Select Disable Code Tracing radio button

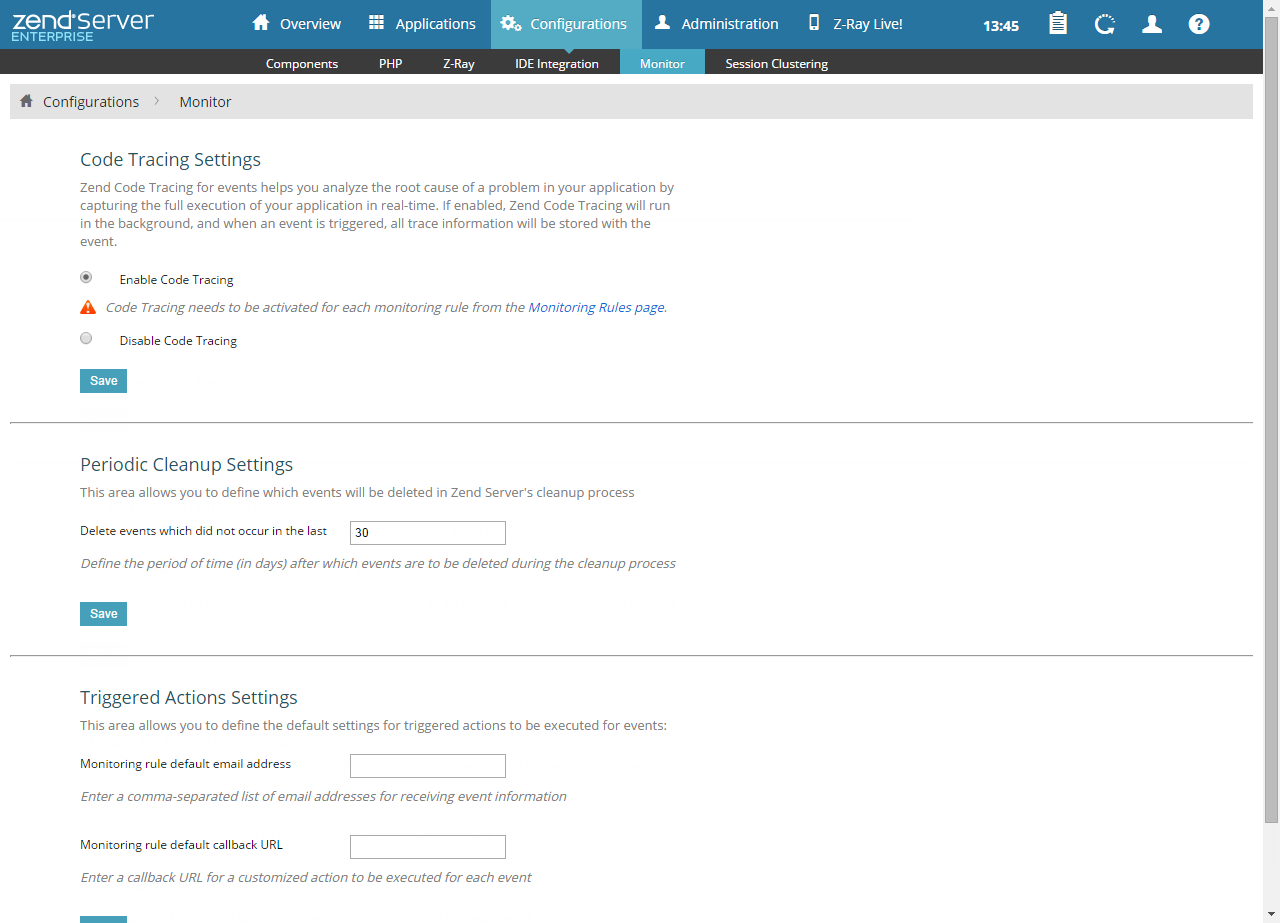(86, 338)
